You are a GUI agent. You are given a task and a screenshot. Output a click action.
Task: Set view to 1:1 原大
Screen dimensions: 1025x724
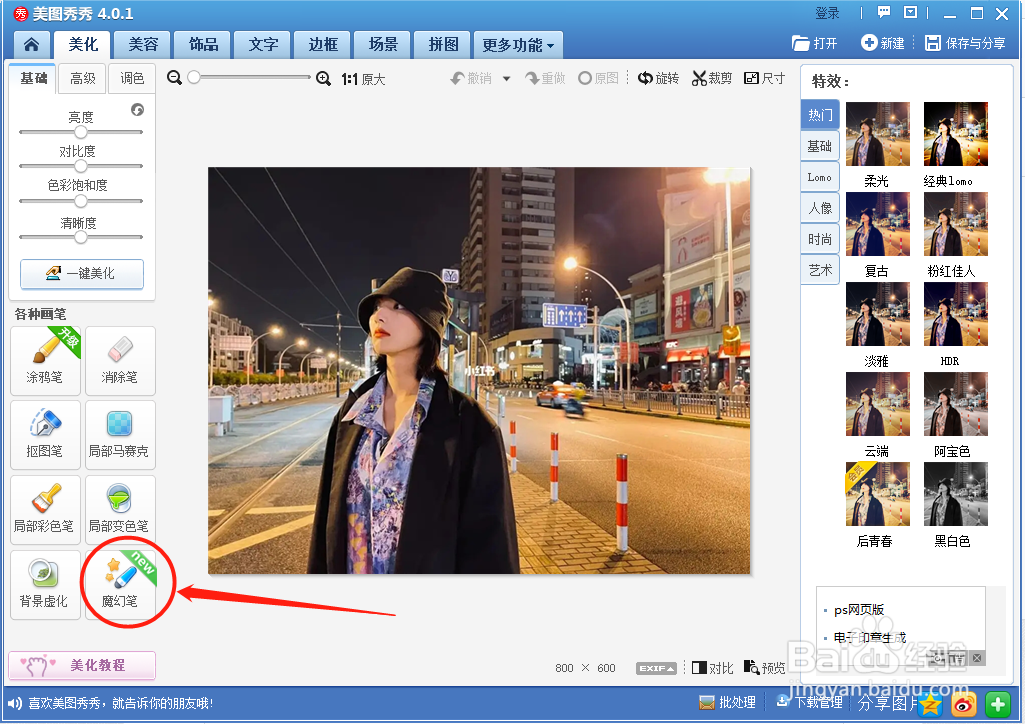363,79
